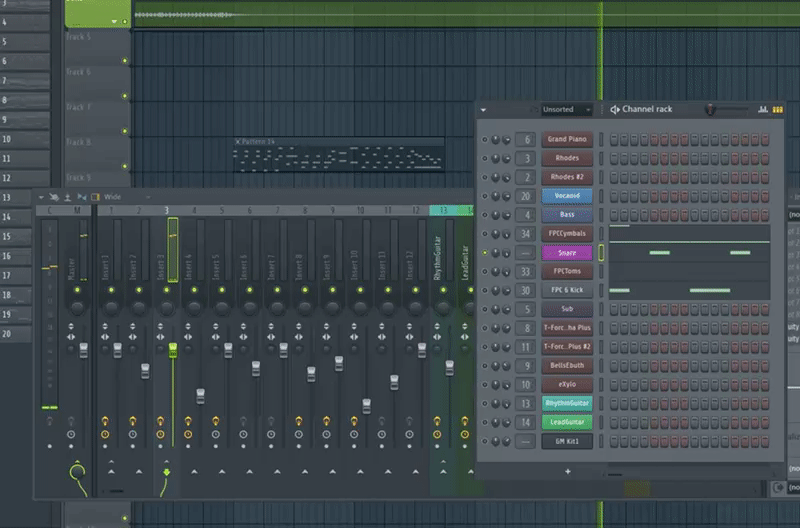
Task: Open the Unsorted channel filter dropdown
Action: (566, 109)
